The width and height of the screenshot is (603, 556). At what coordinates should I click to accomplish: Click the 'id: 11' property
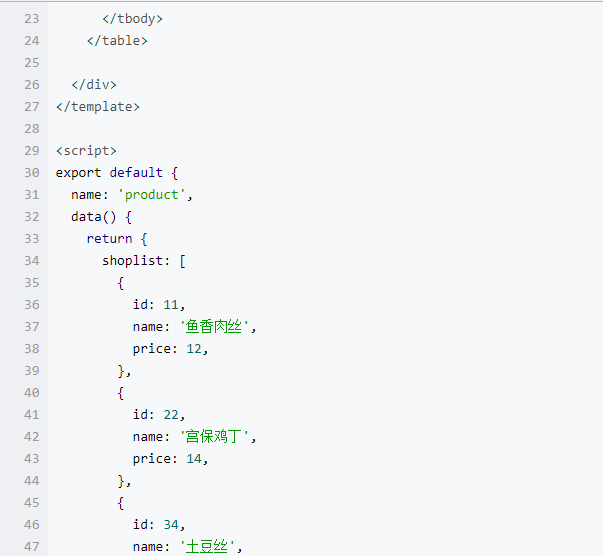159,304
